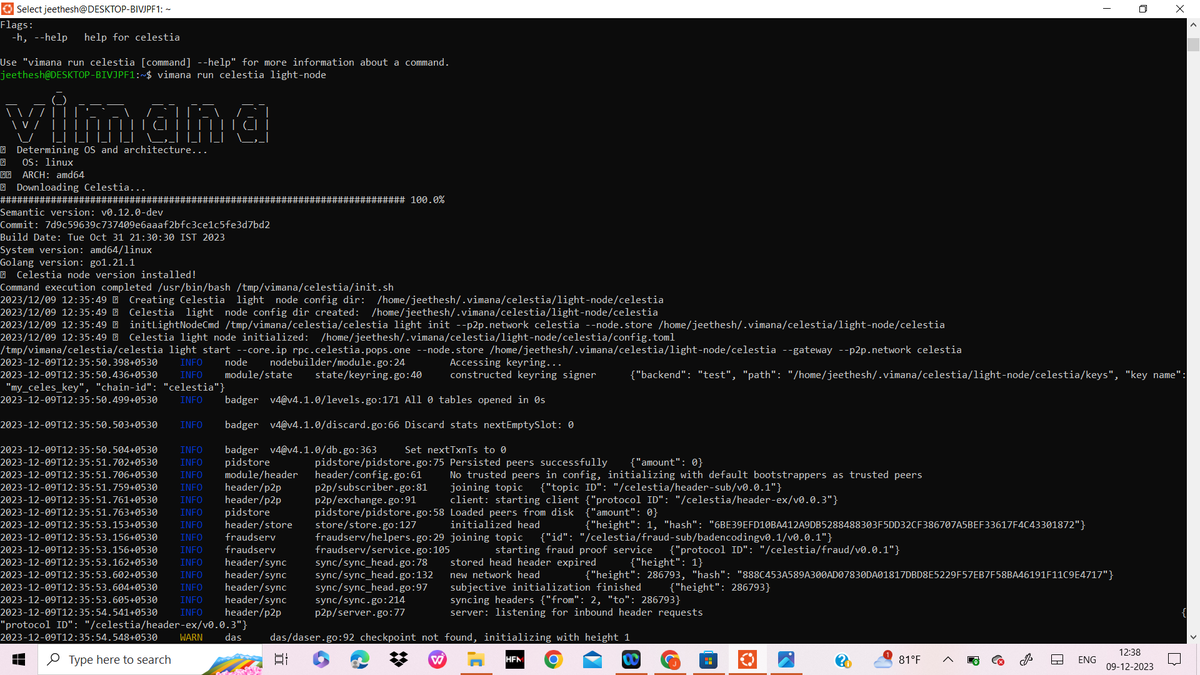The height and width of the screenshot is (675, 1200).
Task: Click the command 'vimana run celestia light-node'
Action: pyautogui.click(x=242, y=75)
